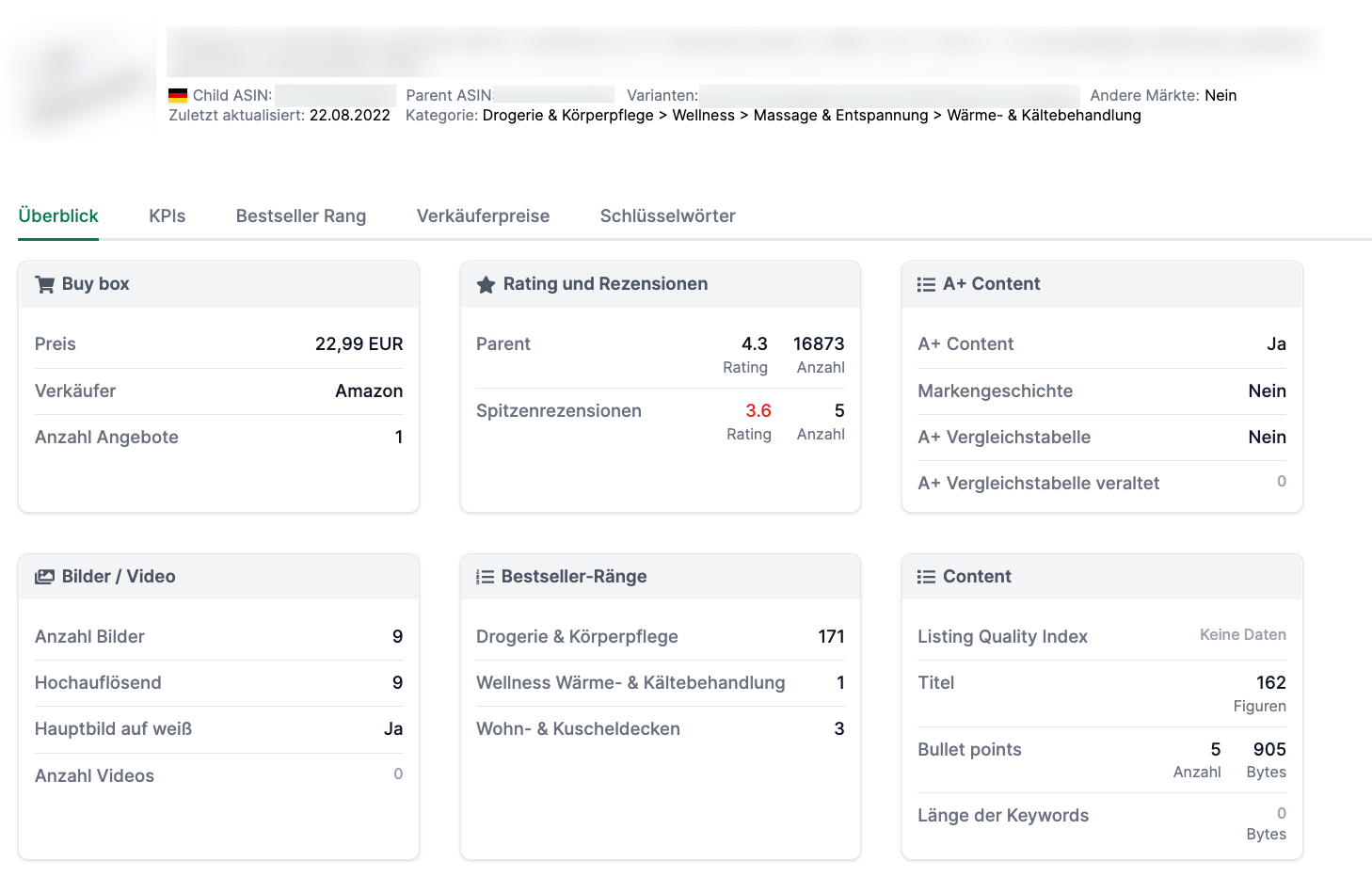The image size is (1372, 877).
Task: Click the Spitzenrezensionen label
Action: [559, 411]
